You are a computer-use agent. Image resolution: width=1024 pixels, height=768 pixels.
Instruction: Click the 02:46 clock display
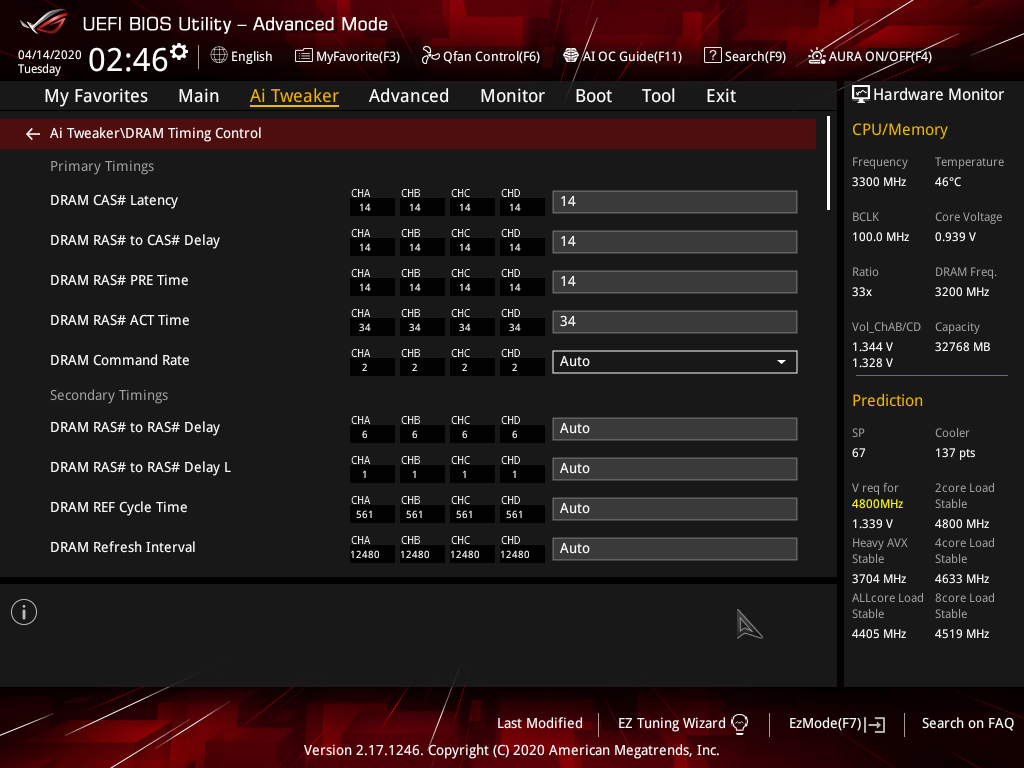pyautogui.click(x=128, y=59)
